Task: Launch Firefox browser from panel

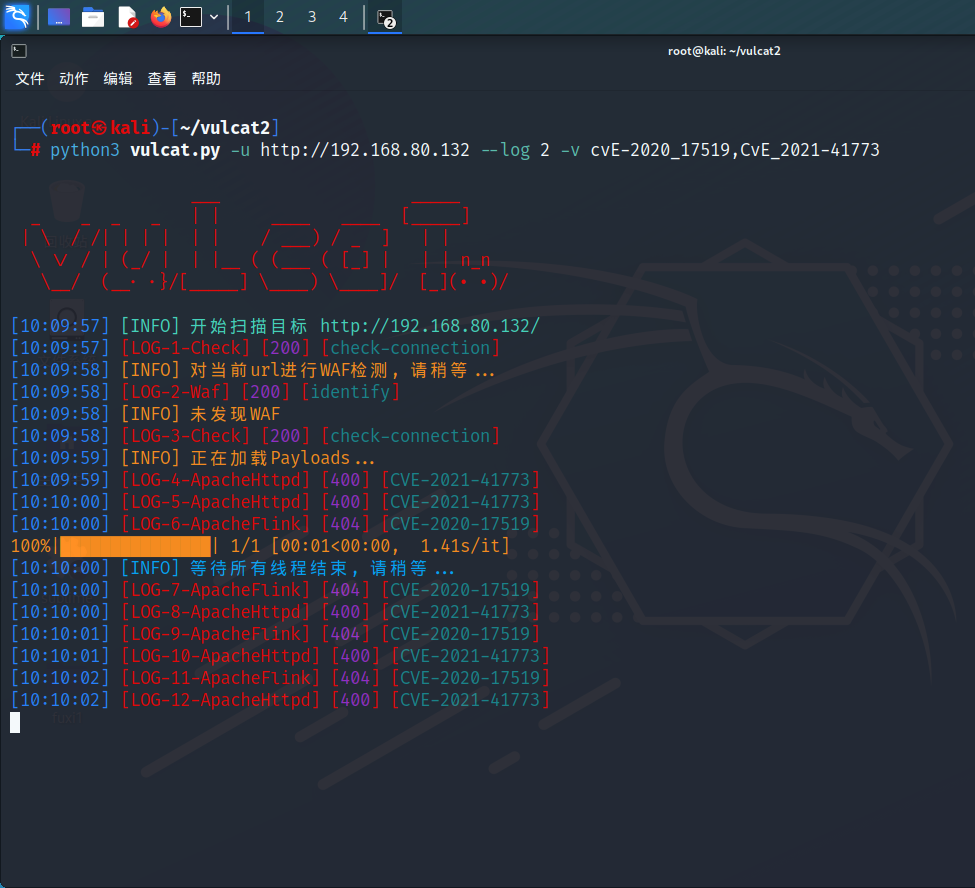Action: (x=160, y=17)
